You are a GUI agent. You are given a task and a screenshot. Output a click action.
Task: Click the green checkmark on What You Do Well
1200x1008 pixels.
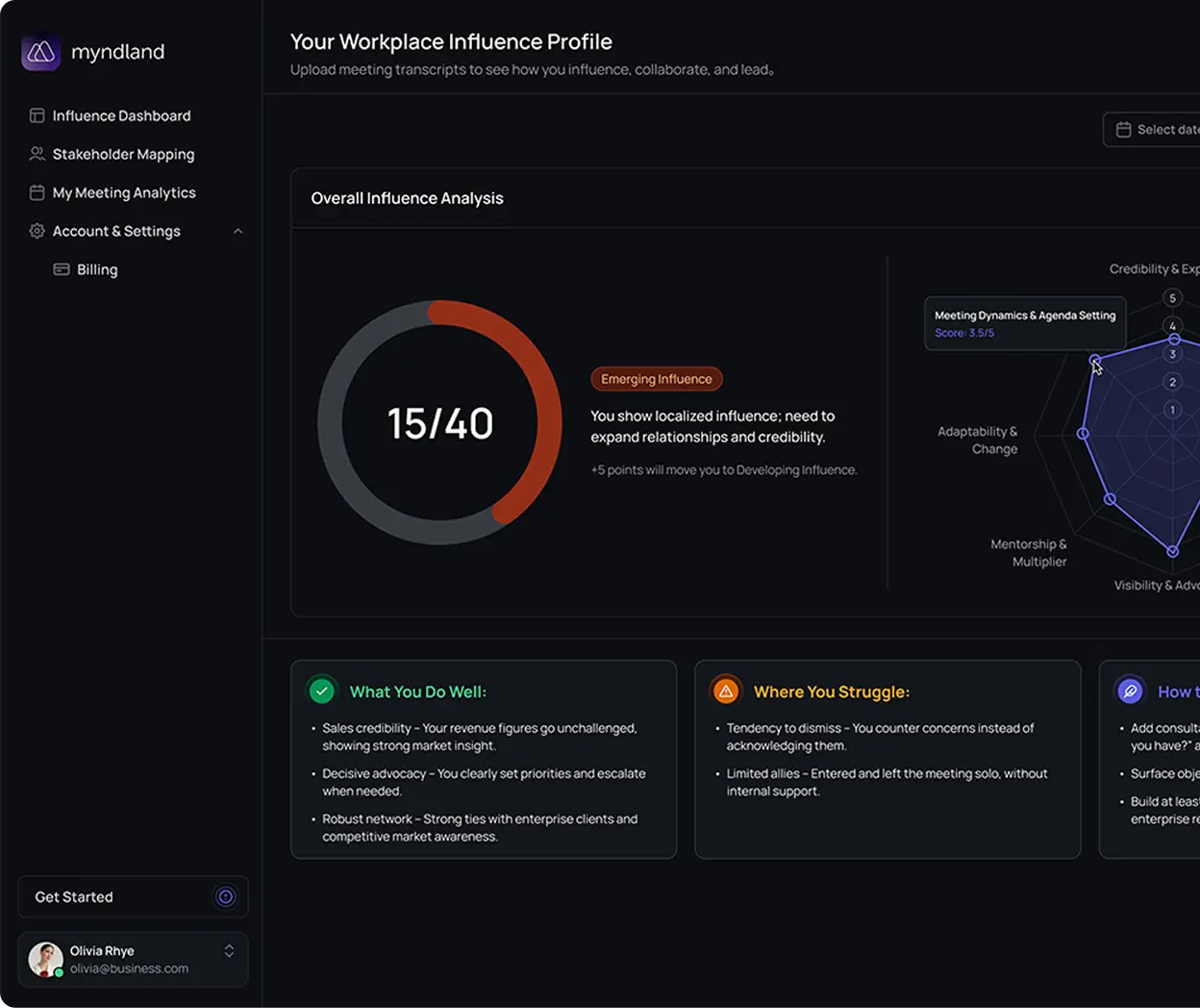pyautogui.click(x=322, y=690)
